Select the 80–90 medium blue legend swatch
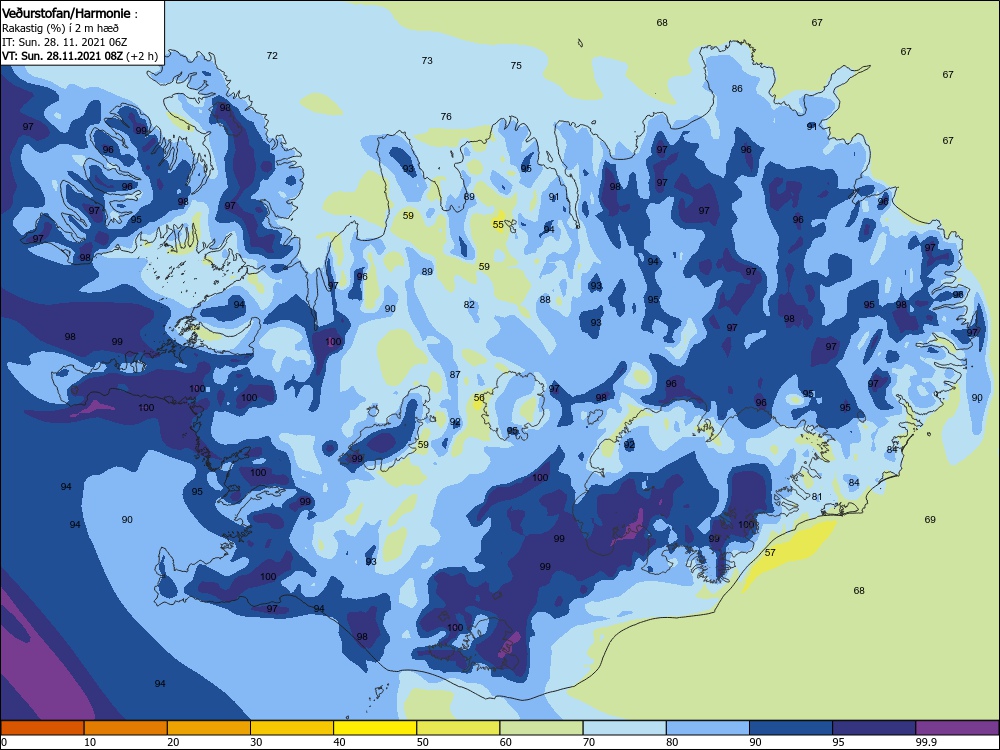The image size is (1000, 750). pyautogui.click(x=708, y=728)
